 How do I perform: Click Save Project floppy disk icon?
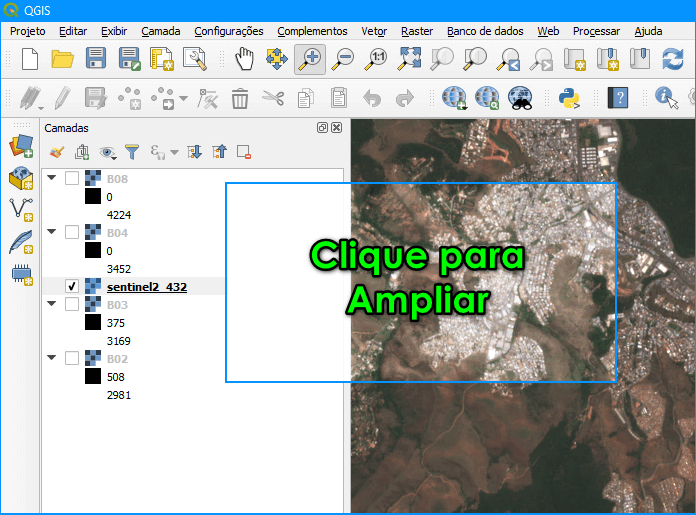pos(96,59)
